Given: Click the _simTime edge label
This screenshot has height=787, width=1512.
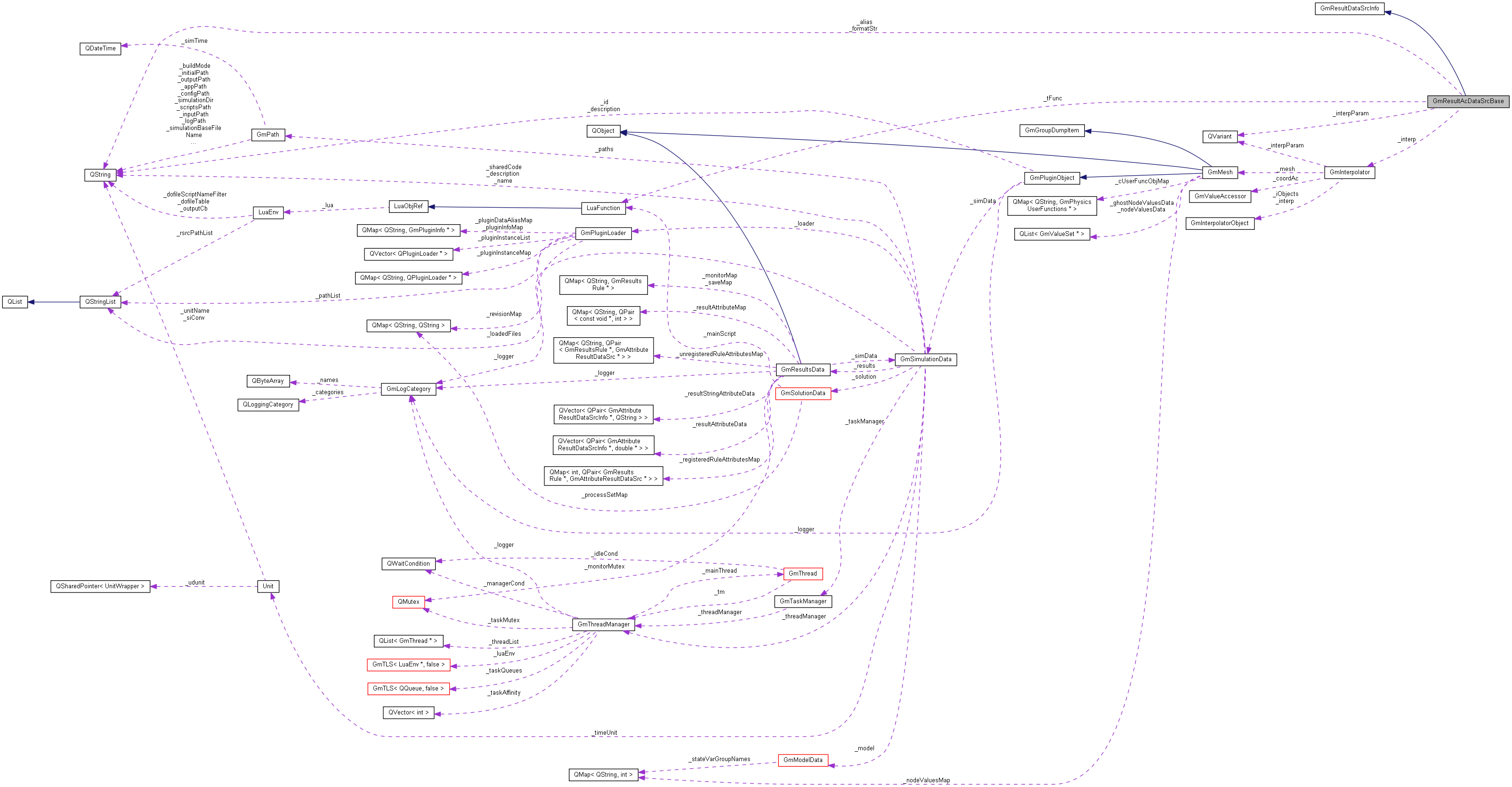Looking at the screenshot, I should point(194,41).
